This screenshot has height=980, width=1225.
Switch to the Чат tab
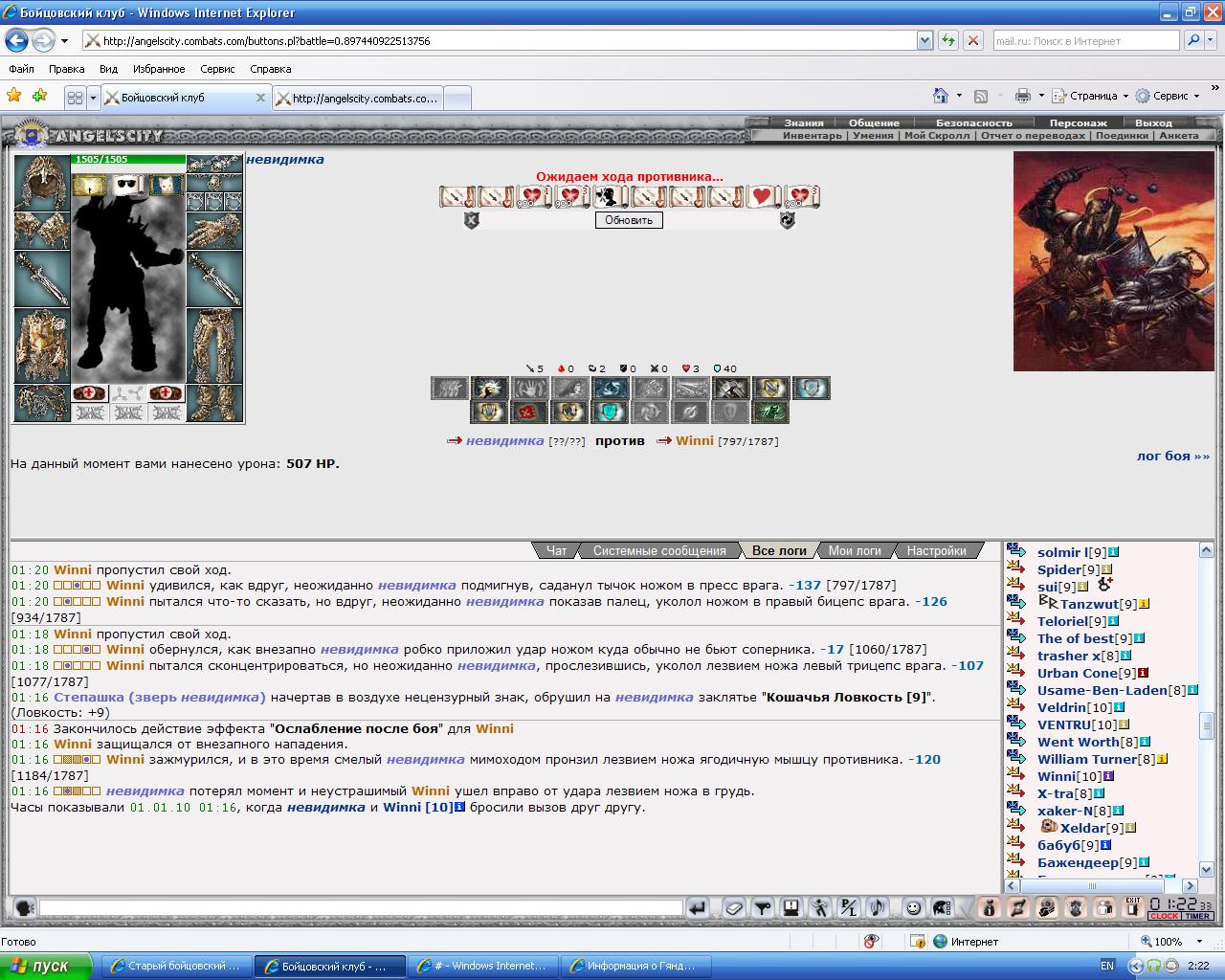[x=556, y=550]
